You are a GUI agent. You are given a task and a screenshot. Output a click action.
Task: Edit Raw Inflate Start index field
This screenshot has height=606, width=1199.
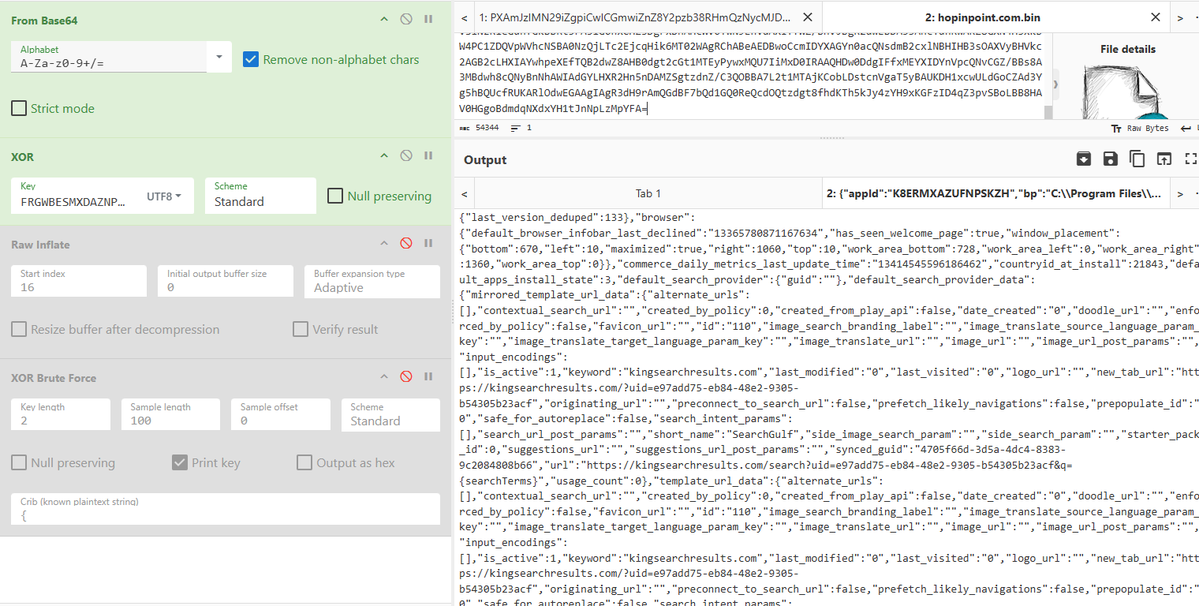(x=79, y=281)
